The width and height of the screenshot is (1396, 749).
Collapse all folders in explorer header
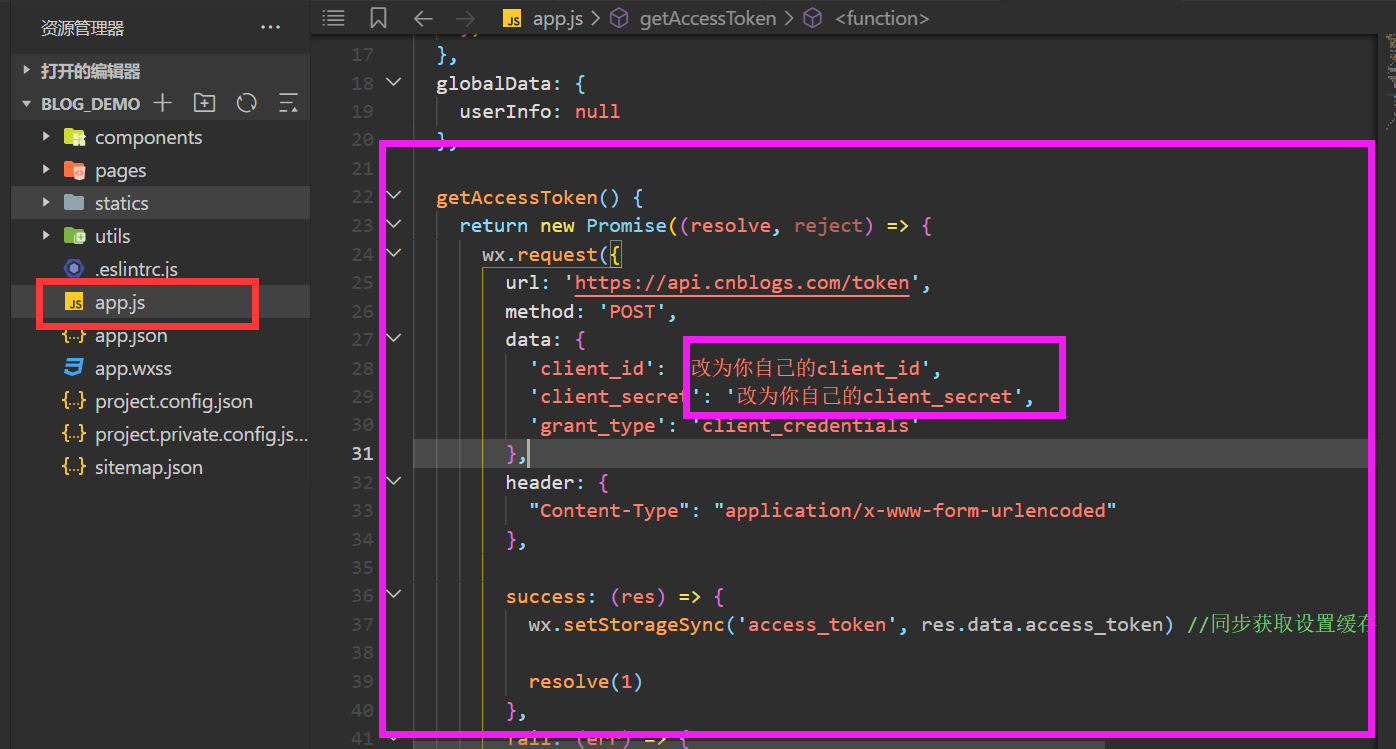point(288,103)
